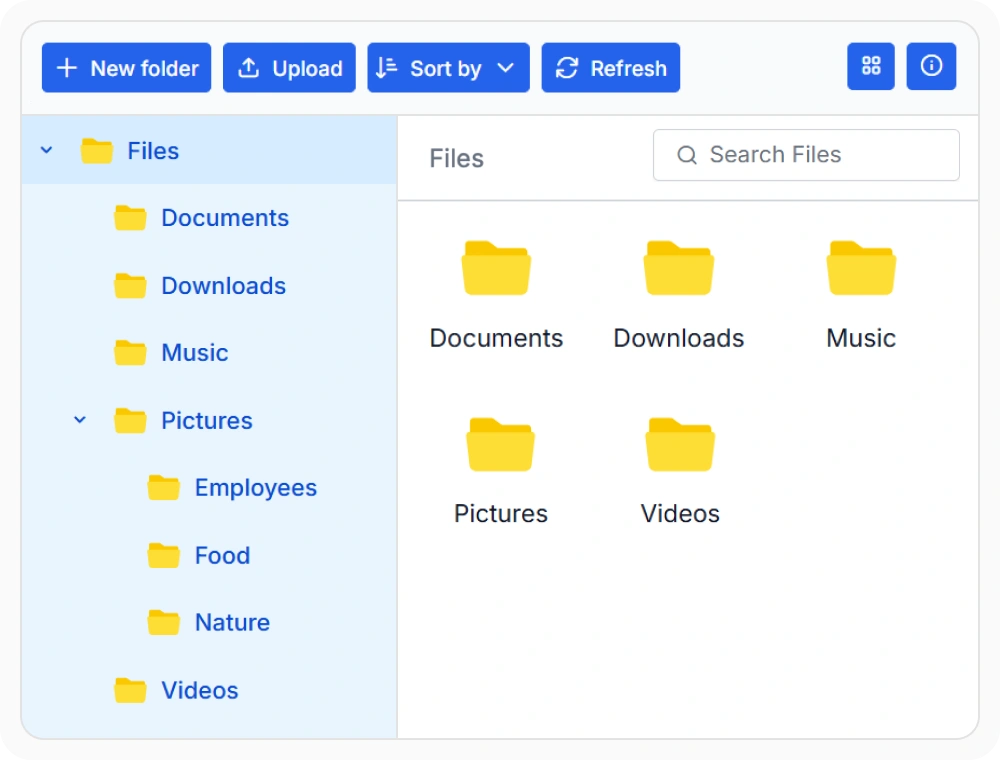The image size is (1000, 760).
Task: Click the Downloads label in the grid
Action: coord(679,338)
